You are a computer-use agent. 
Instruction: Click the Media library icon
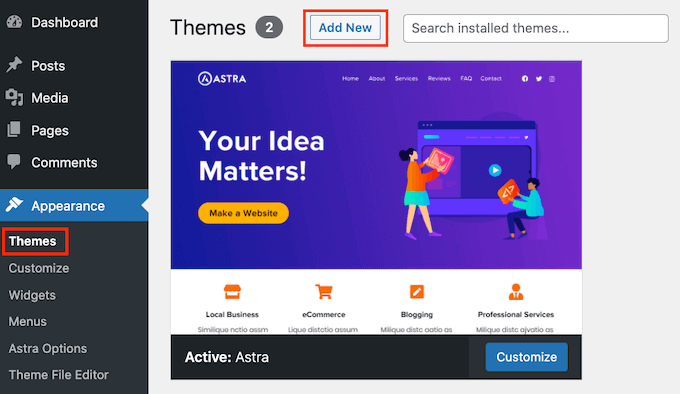click(x=14, y=98)
